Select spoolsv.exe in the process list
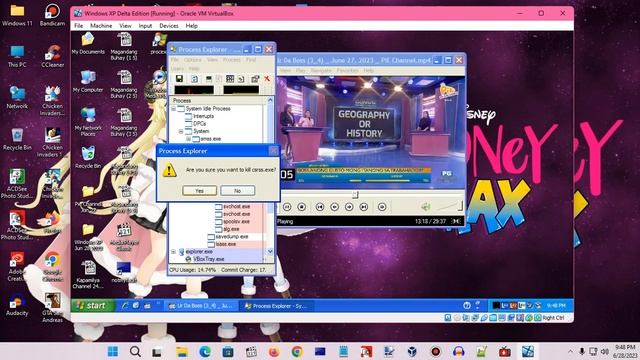Image resolution: width=640 pixels, height=360 pixels. pyautogui.click(x=236, y=222)
